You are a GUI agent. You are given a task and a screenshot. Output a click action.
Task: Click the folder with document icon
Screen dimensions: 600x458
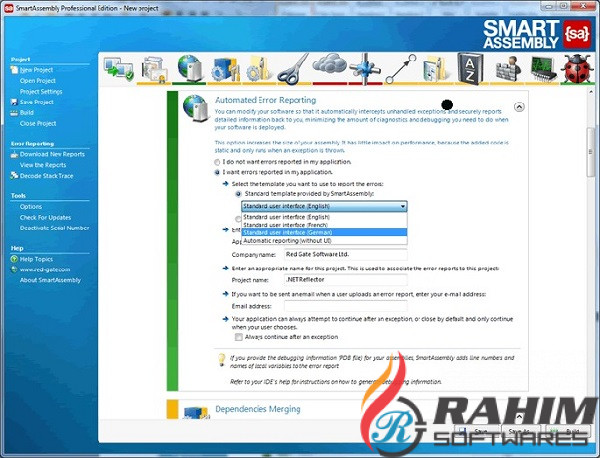point(436,69)
